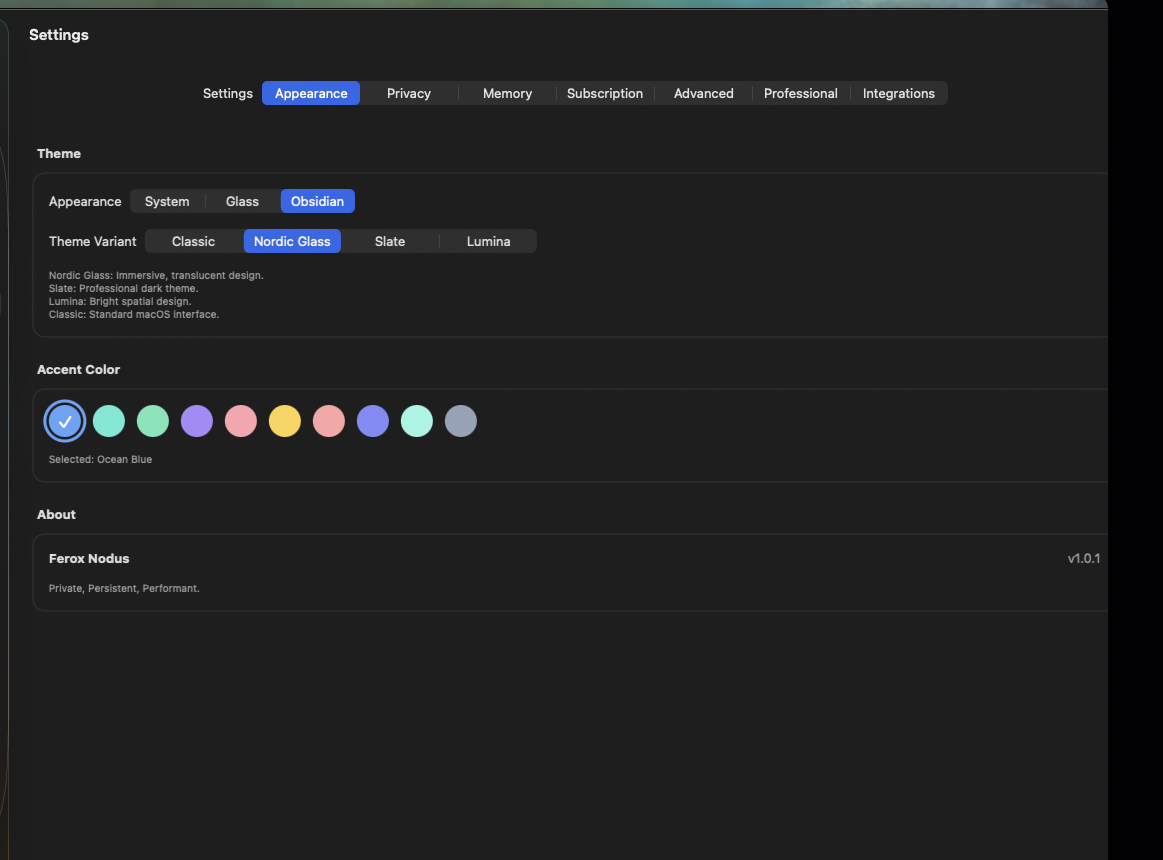Pick the green accent color
The width and height of the screenshot is (1163, 860).
[152, 421]
